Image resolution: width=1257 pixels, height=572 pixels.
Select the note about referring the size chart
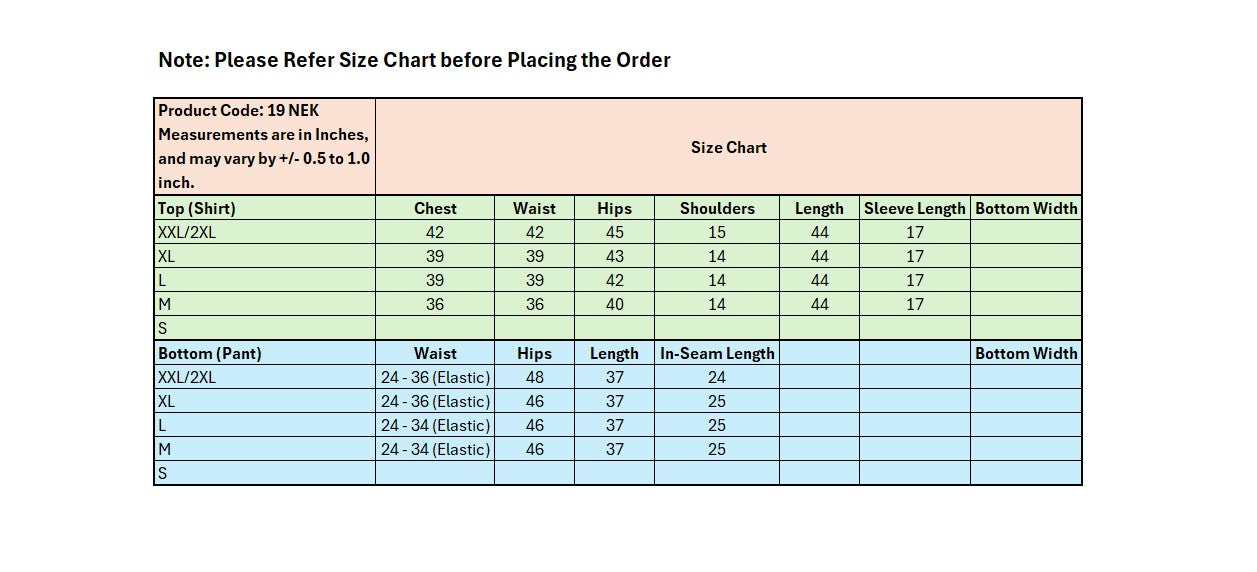coord(414,60)
